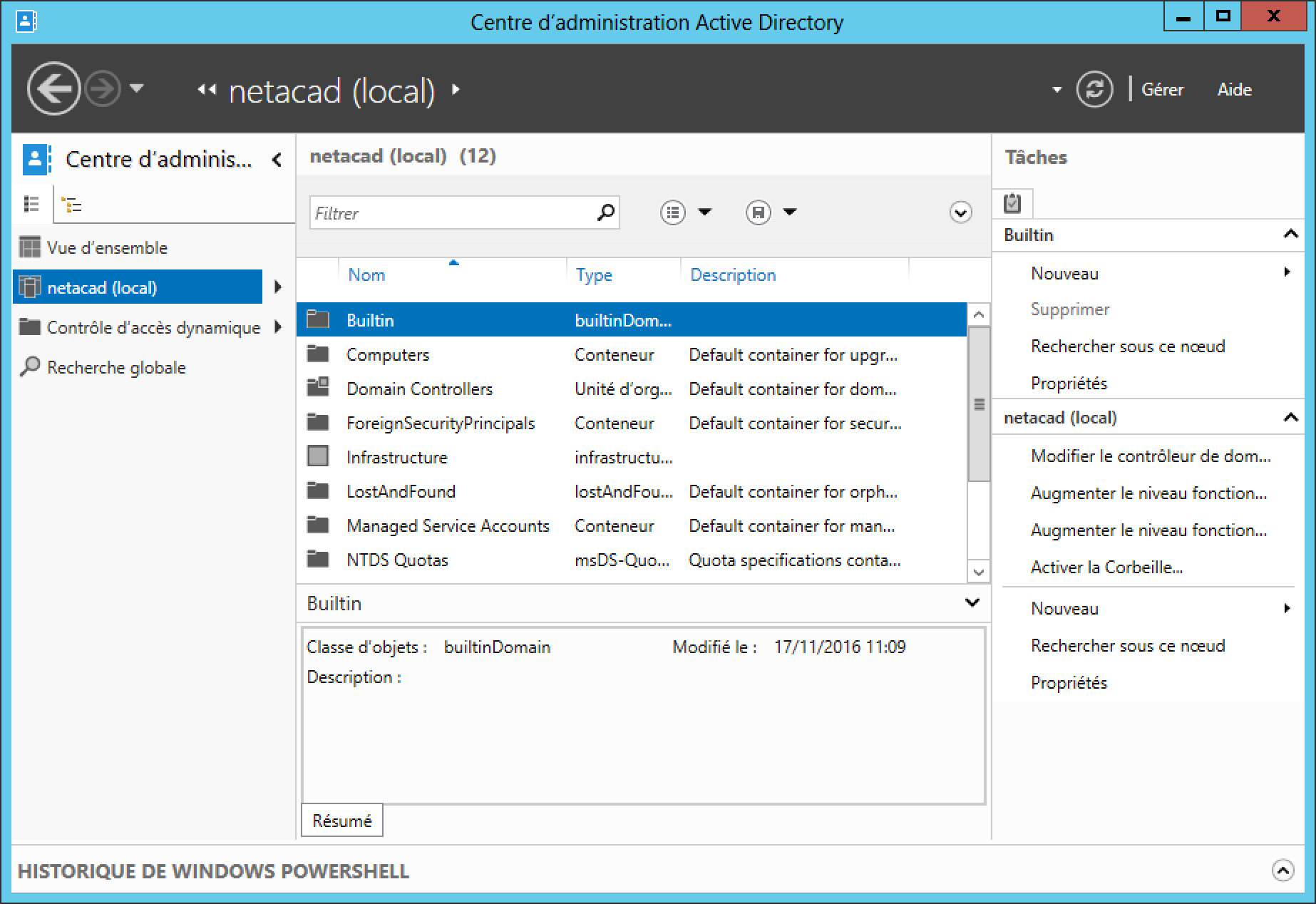1316x904 pixels.
Task: Click the back navigation arrow
Action: tap(53, 89)
